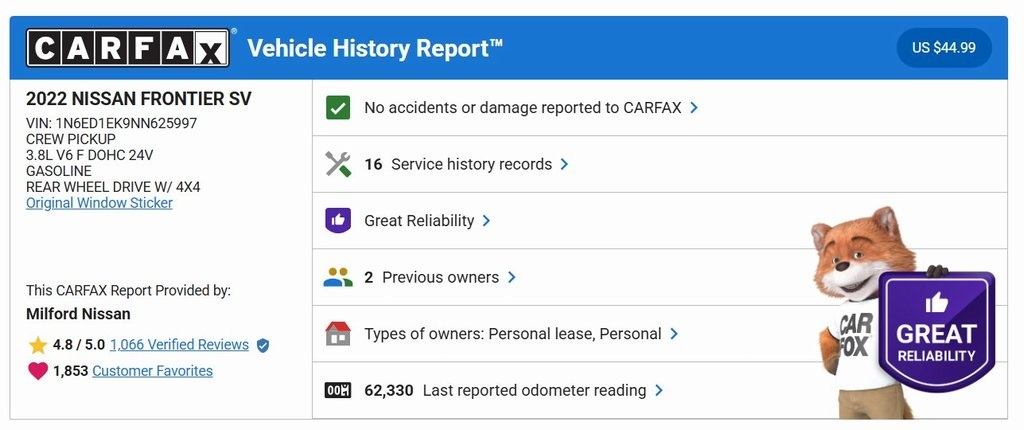Click the wrench service history icon
The height and width of the screenshot is (430, 1024).
(338, 164)
